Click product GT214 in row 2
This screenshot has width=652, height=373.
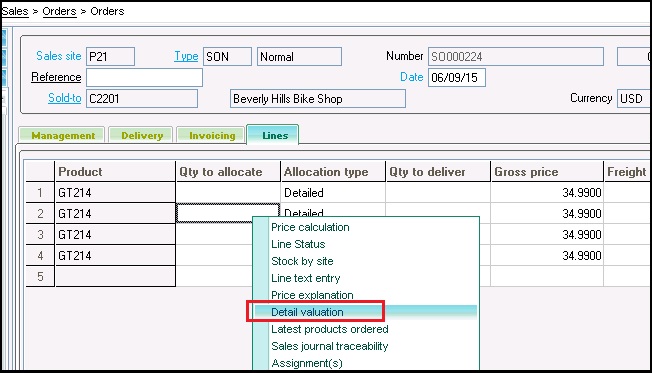pos(115,213)
